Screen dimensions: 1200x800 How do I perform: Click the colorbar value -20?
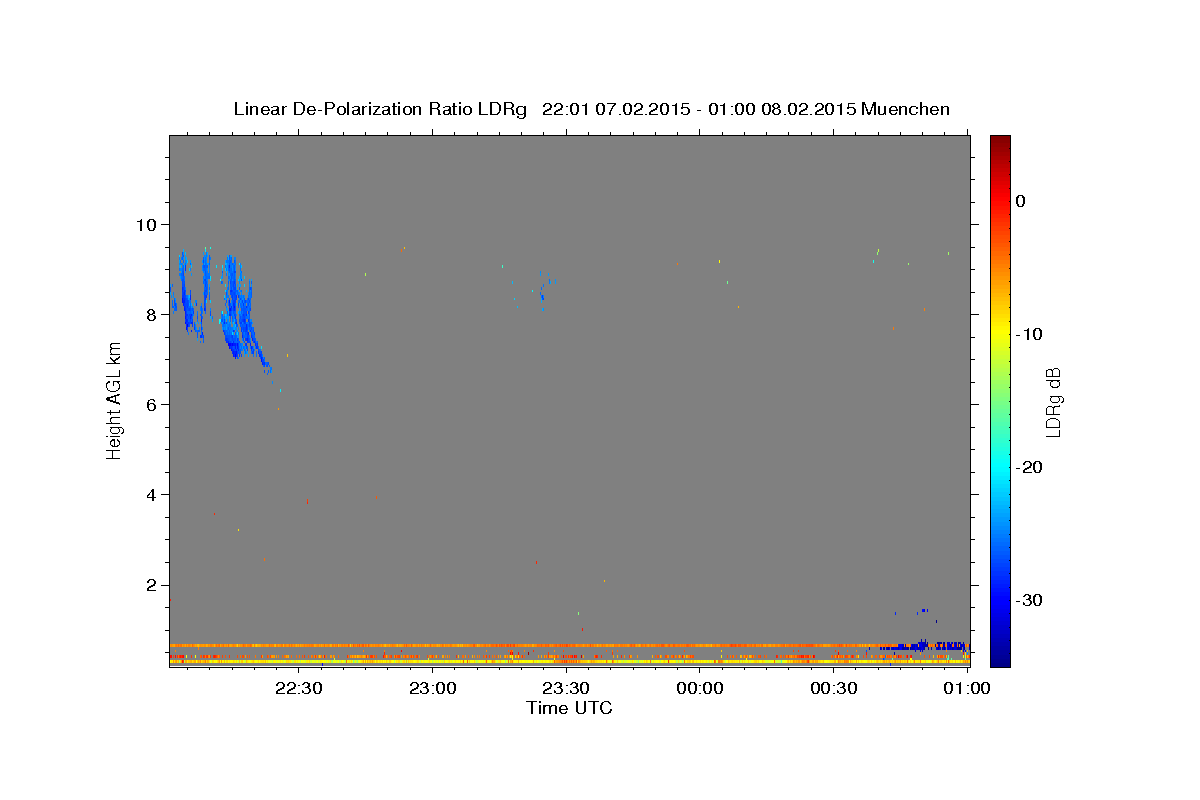point(1030,467)
